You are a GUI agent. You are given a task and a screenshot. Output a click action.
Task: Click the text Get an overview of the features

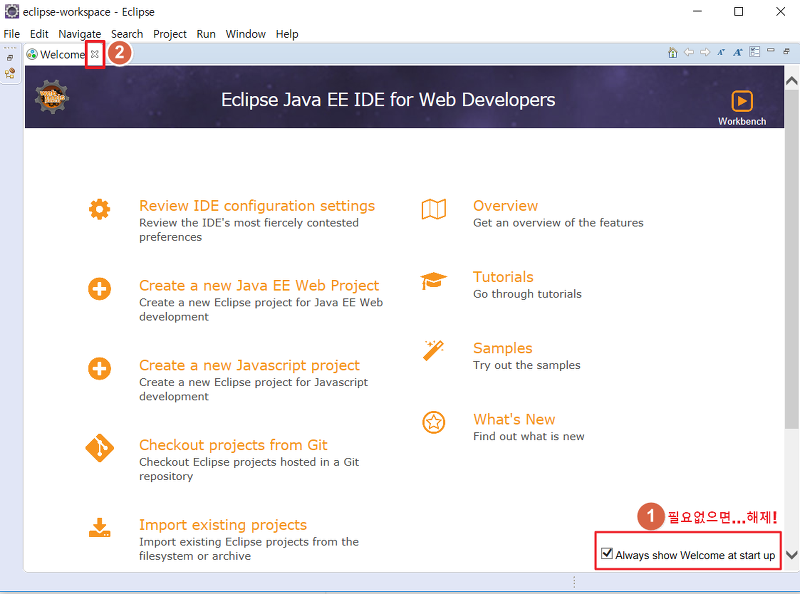(x=558, y=223)
